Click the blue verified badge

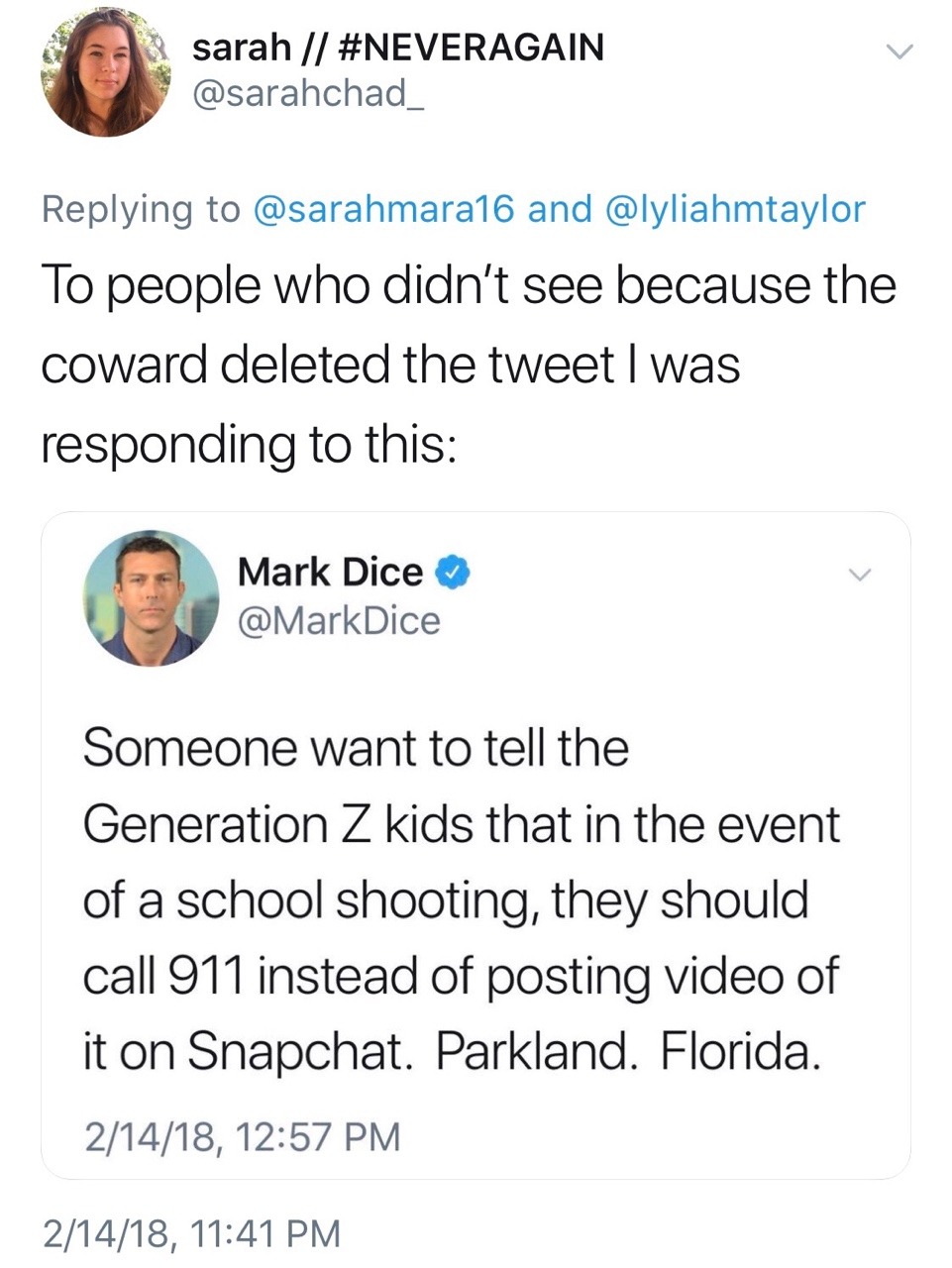453,573
